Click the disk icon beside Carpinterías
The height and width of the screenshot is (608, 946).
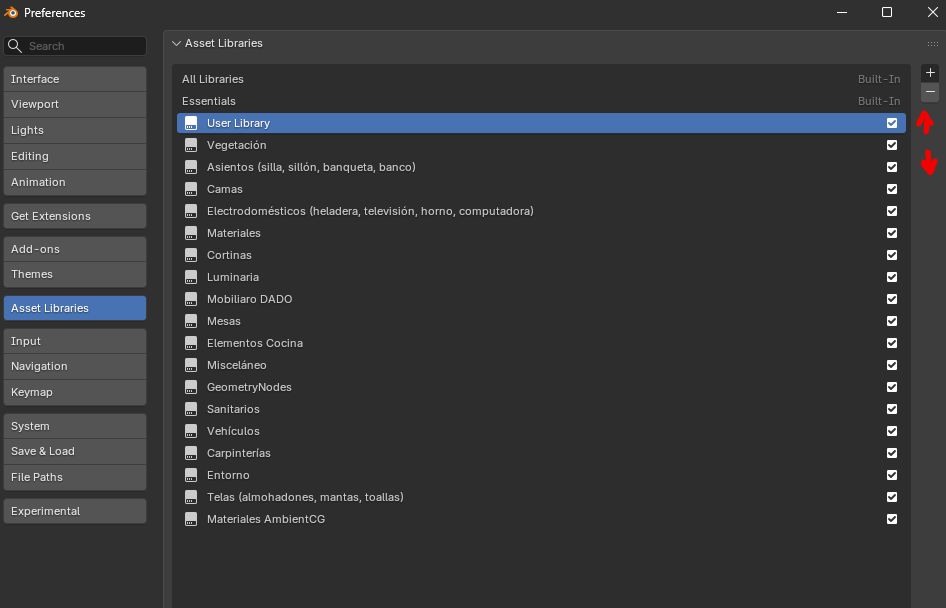191,453
